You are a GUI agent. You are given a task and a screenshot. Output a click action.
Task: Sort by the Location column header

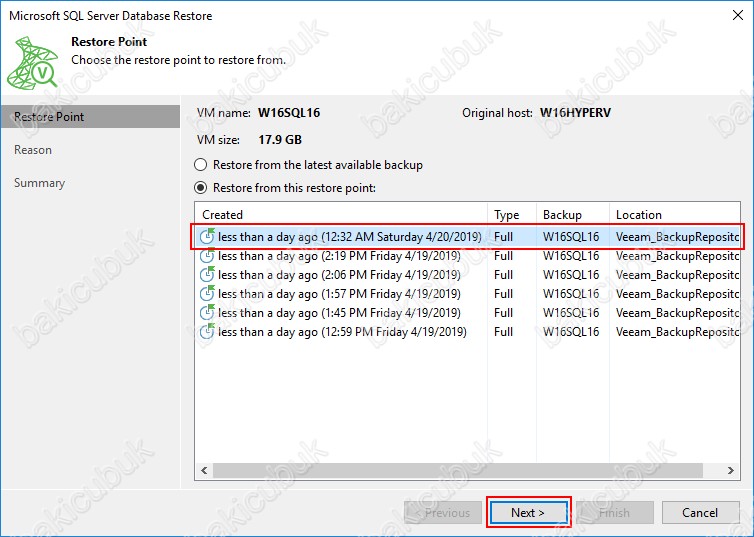(x=675, y=214)
